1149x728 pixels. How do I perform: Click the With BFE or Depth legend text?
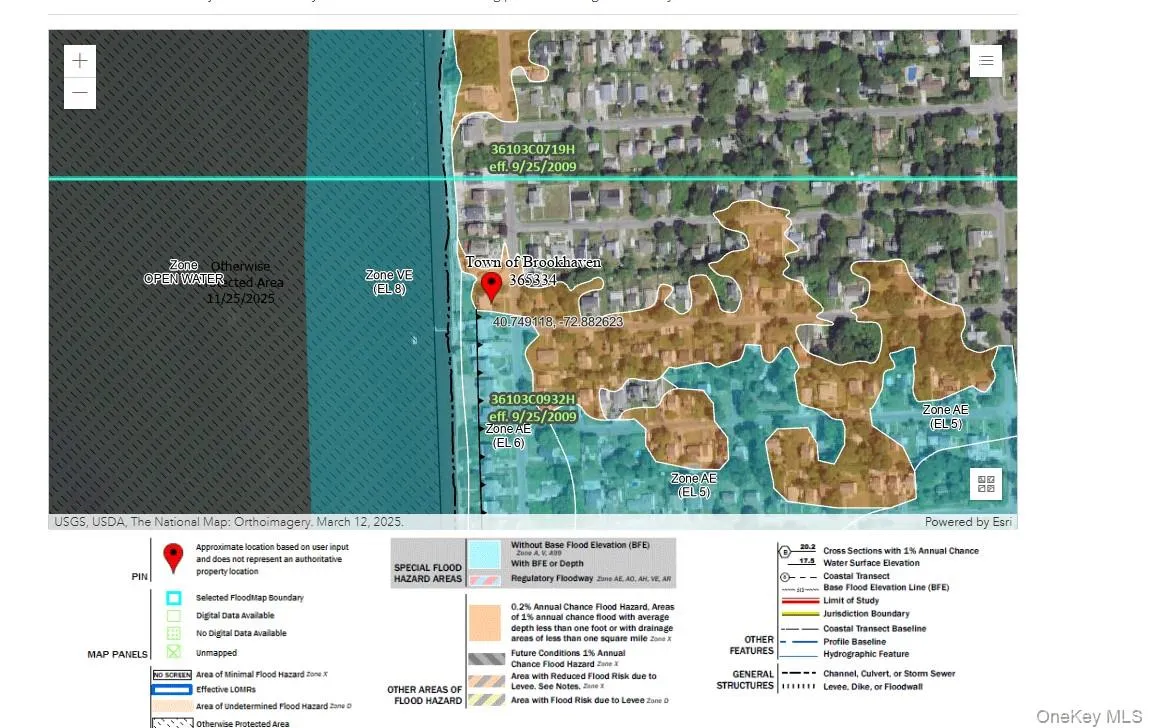click(547, 564)
